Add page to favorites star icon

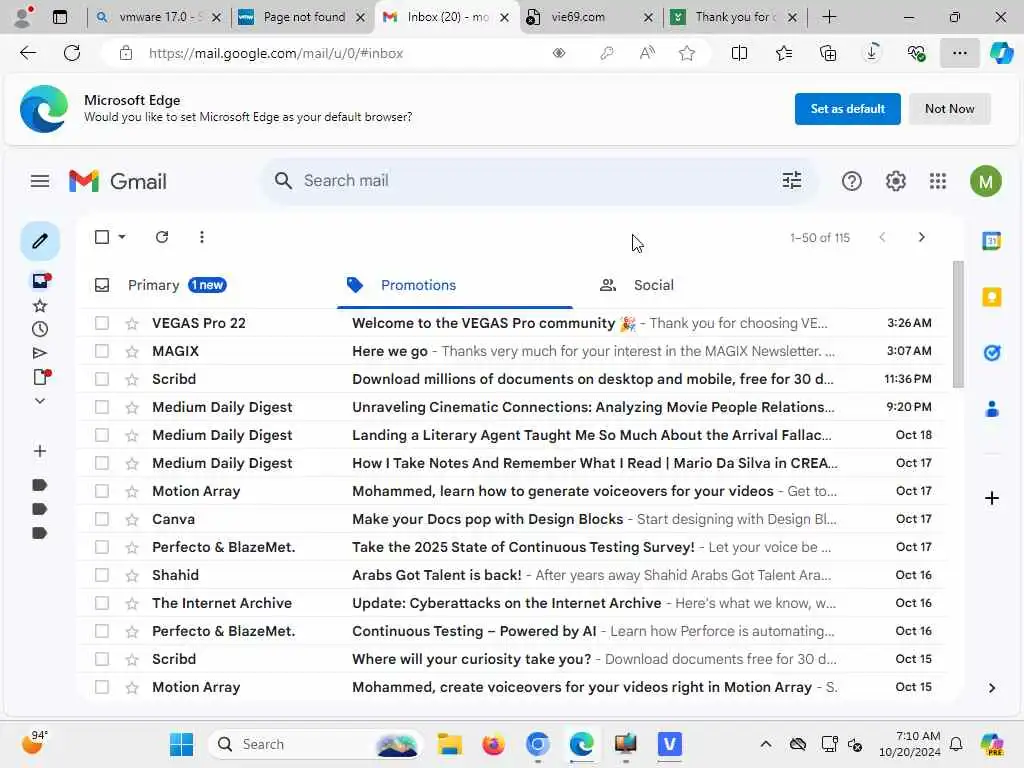[686, 53]
